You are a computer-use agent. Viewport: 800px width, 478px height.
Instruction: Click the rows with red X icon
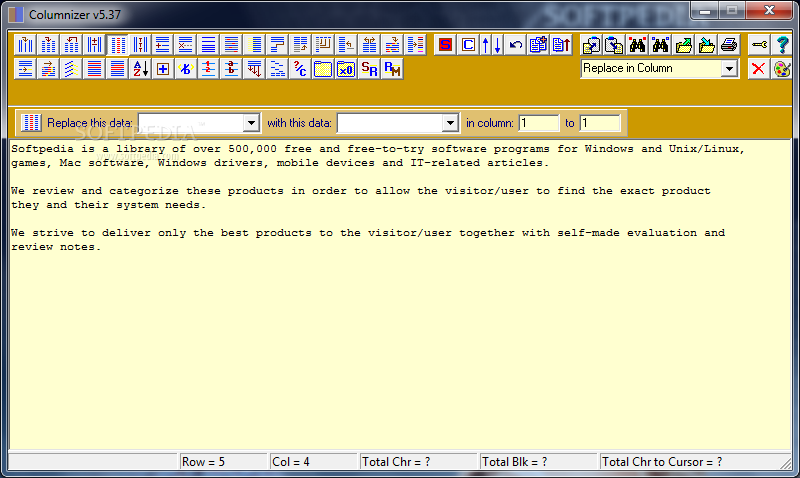click(x=186, y=45)
